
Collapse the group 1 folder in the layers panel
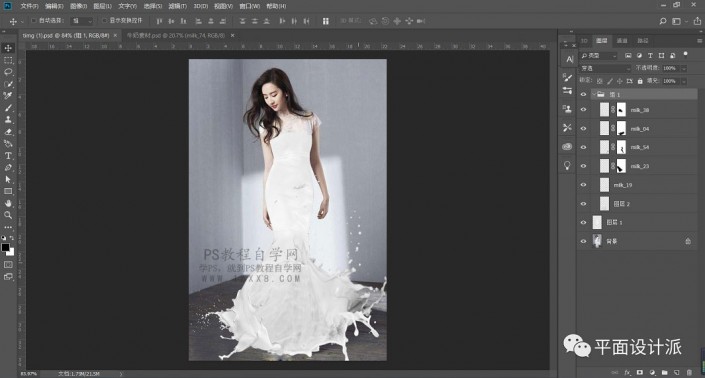[593, 94]
